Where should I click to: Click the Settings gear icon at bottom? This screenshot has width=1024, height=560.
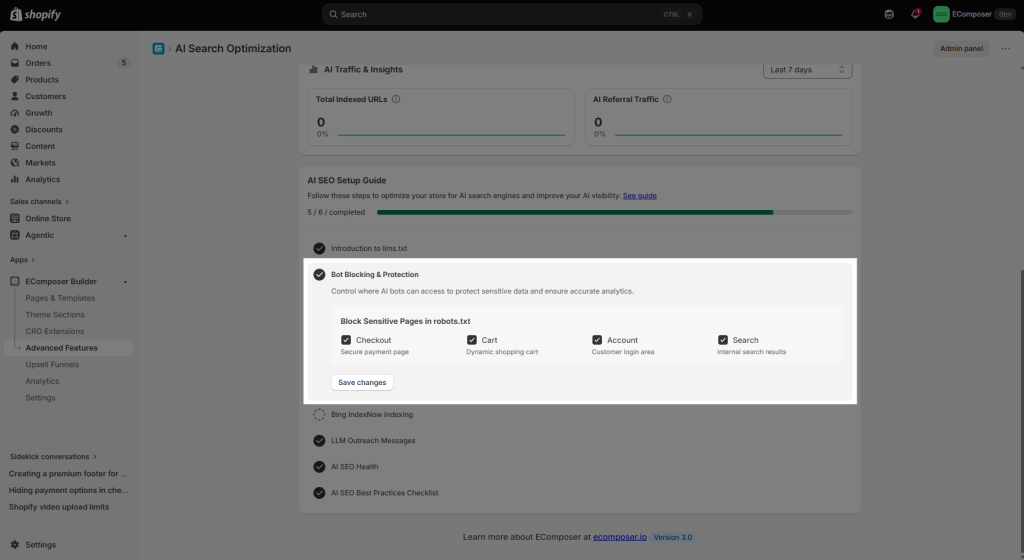(x=15, y=544)
